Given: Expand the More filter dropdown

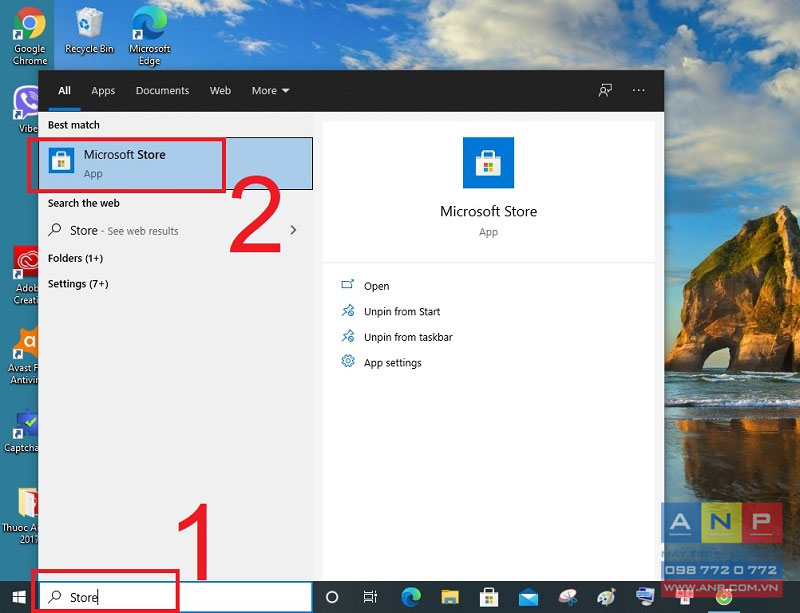Looking at the screenshot, I should [x=270, y=91].
